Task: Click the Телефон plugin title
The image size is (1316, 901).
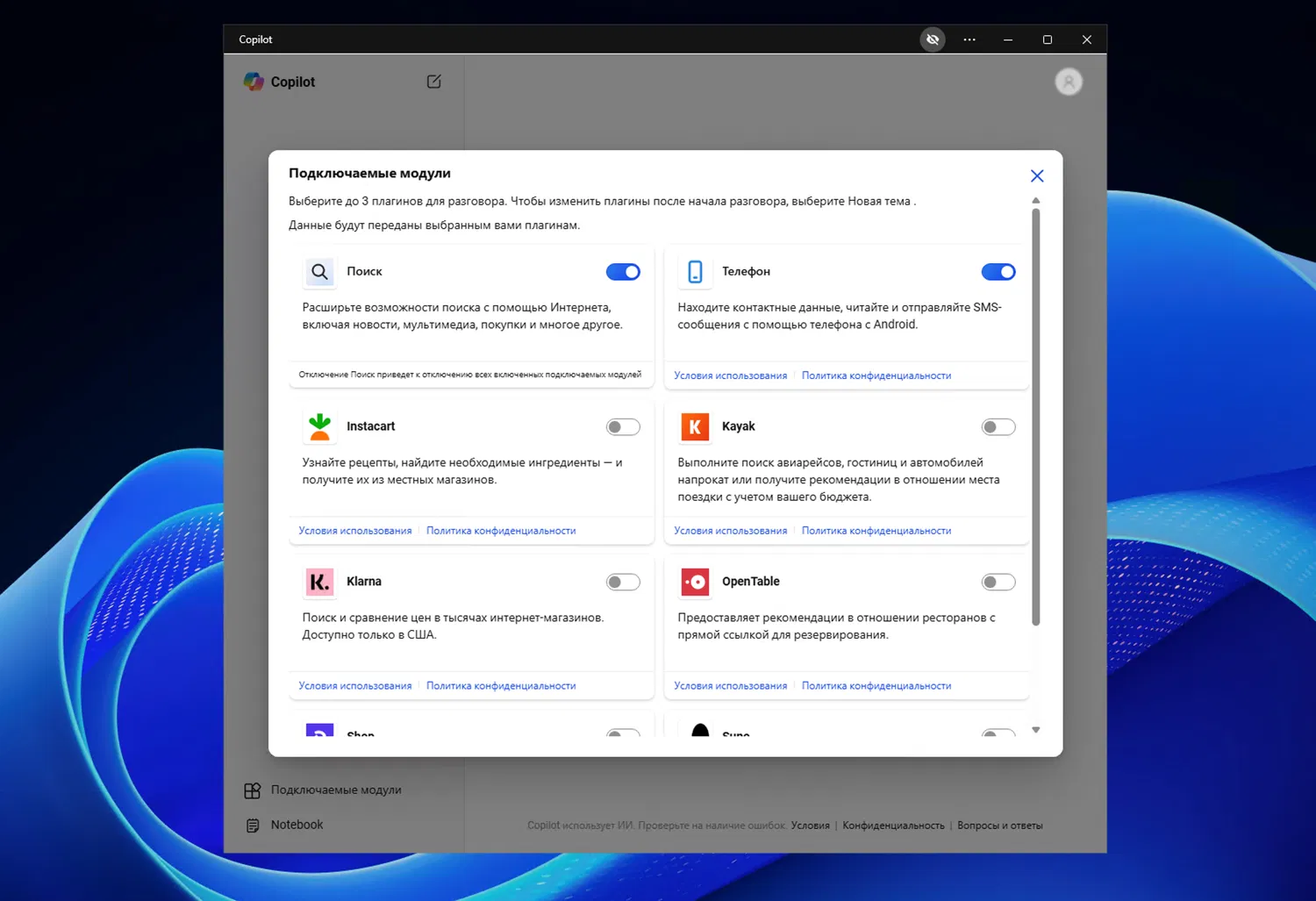Action: pyautogui.click(x=746, y=272)
